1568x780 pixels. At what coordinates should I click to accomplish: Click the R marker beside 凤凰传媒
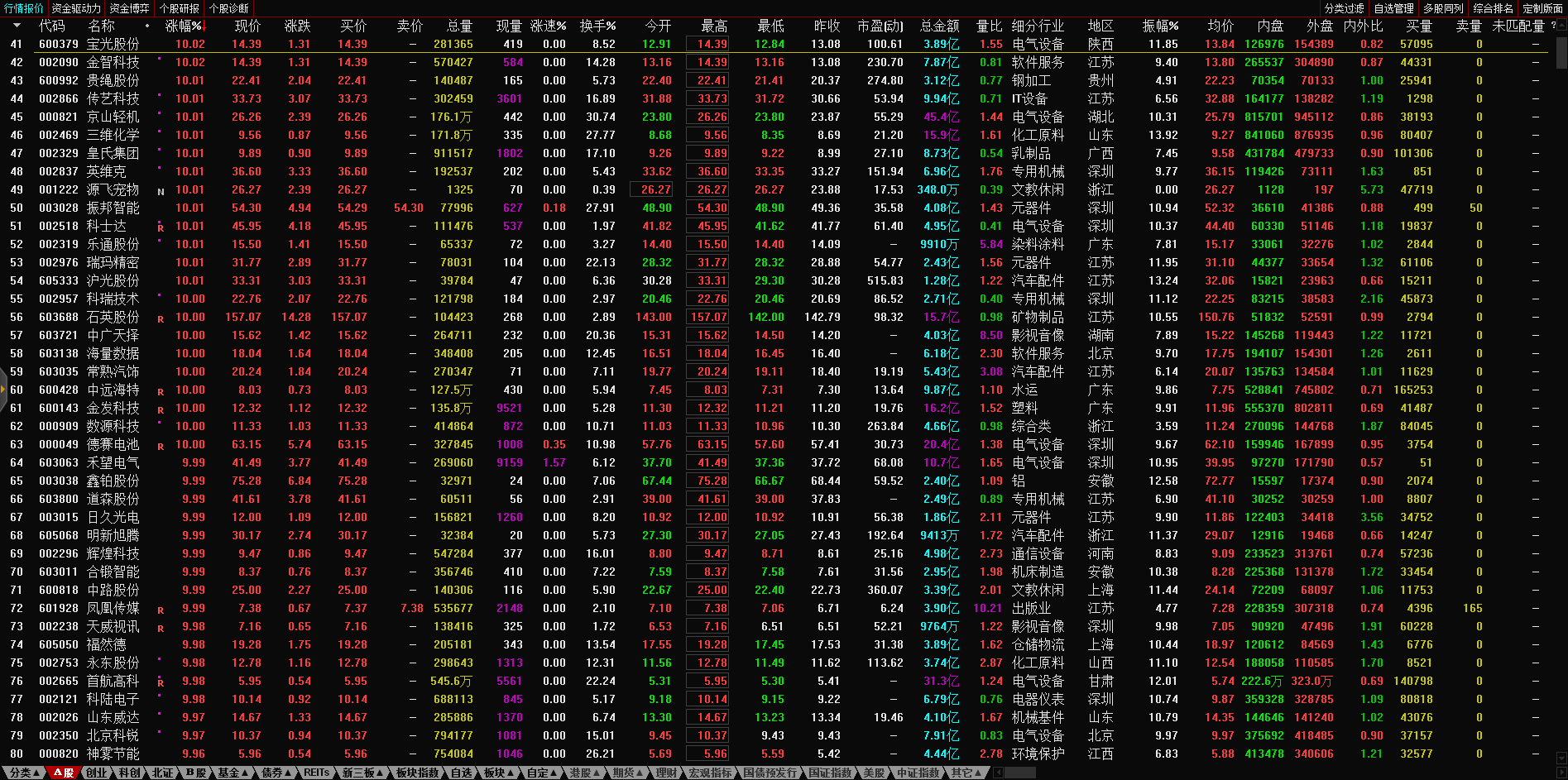(x=161, y=610)
